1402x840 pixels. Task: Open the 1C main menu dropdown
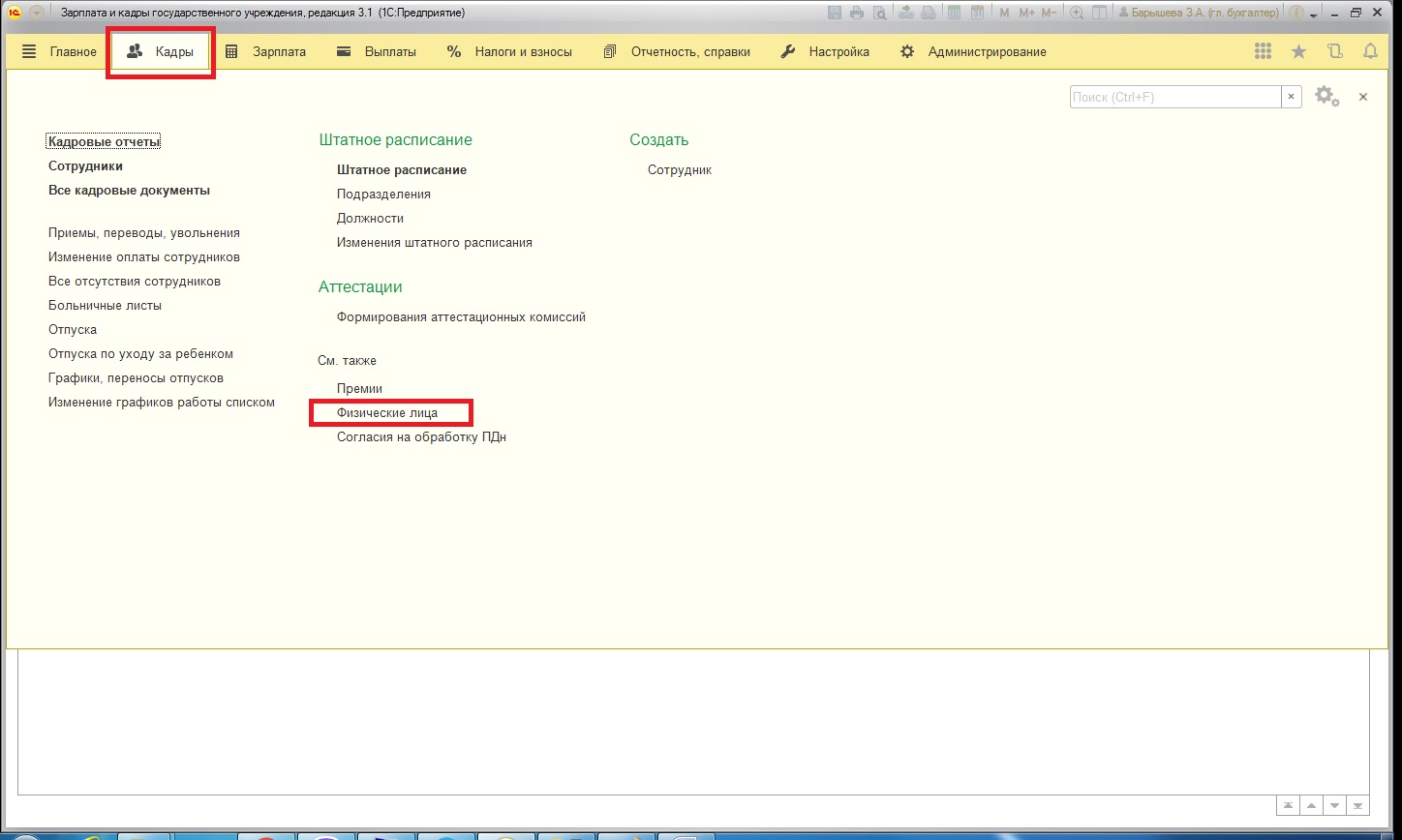37,13
